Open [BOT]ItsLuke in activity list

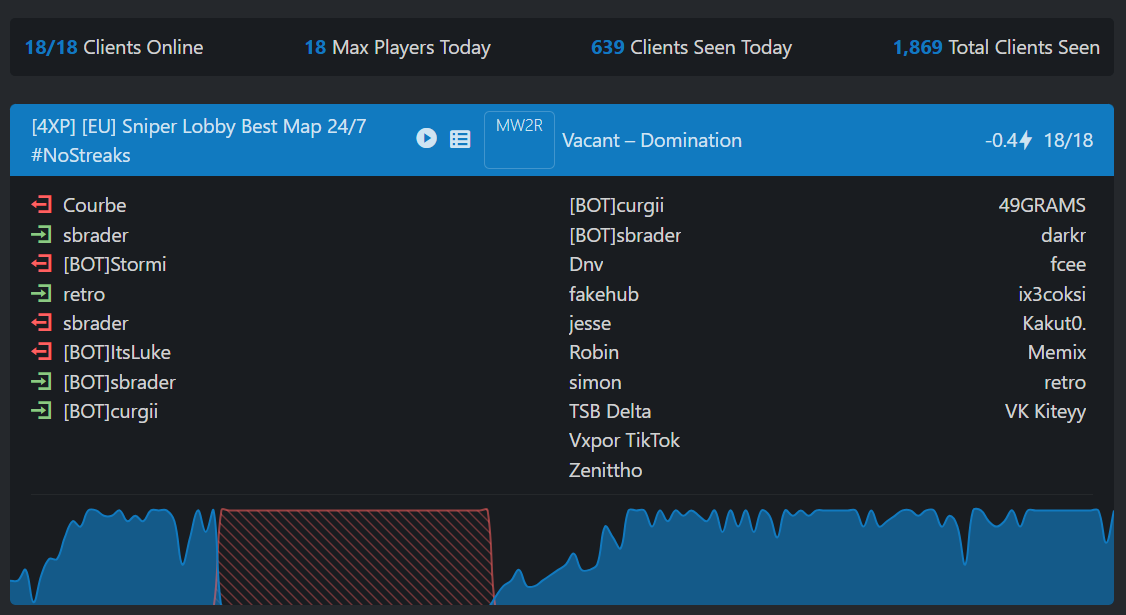117,353
